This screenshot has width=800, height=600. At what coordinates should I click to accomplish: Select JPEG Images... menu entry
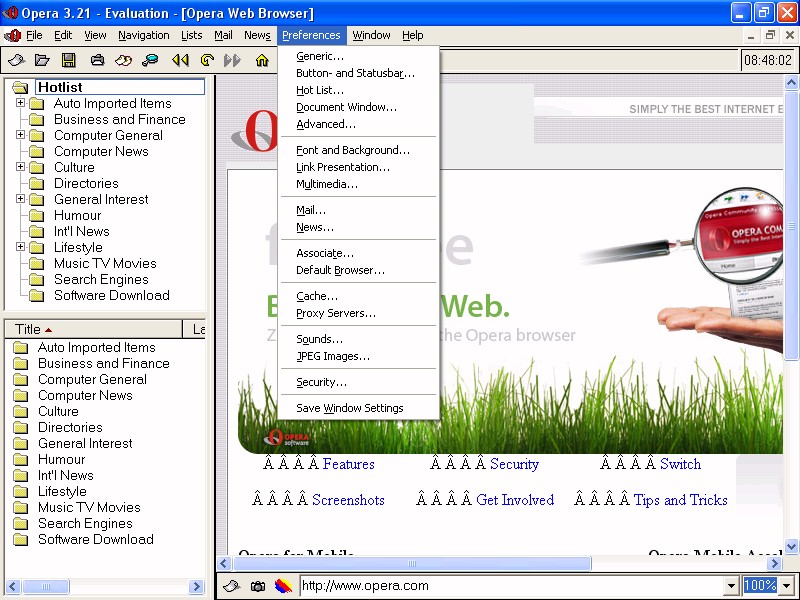(359, 356)
